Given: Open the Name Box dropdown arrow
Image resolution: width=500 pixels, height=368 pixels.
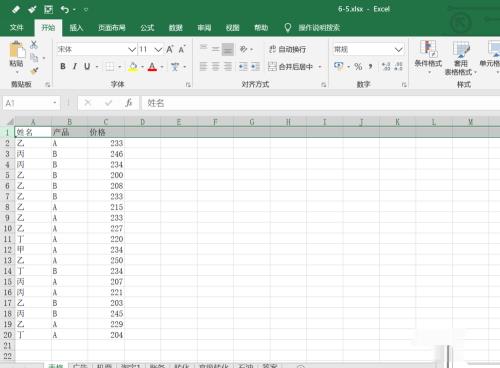Looking at the screenshot, I should (x=55, y=103).
